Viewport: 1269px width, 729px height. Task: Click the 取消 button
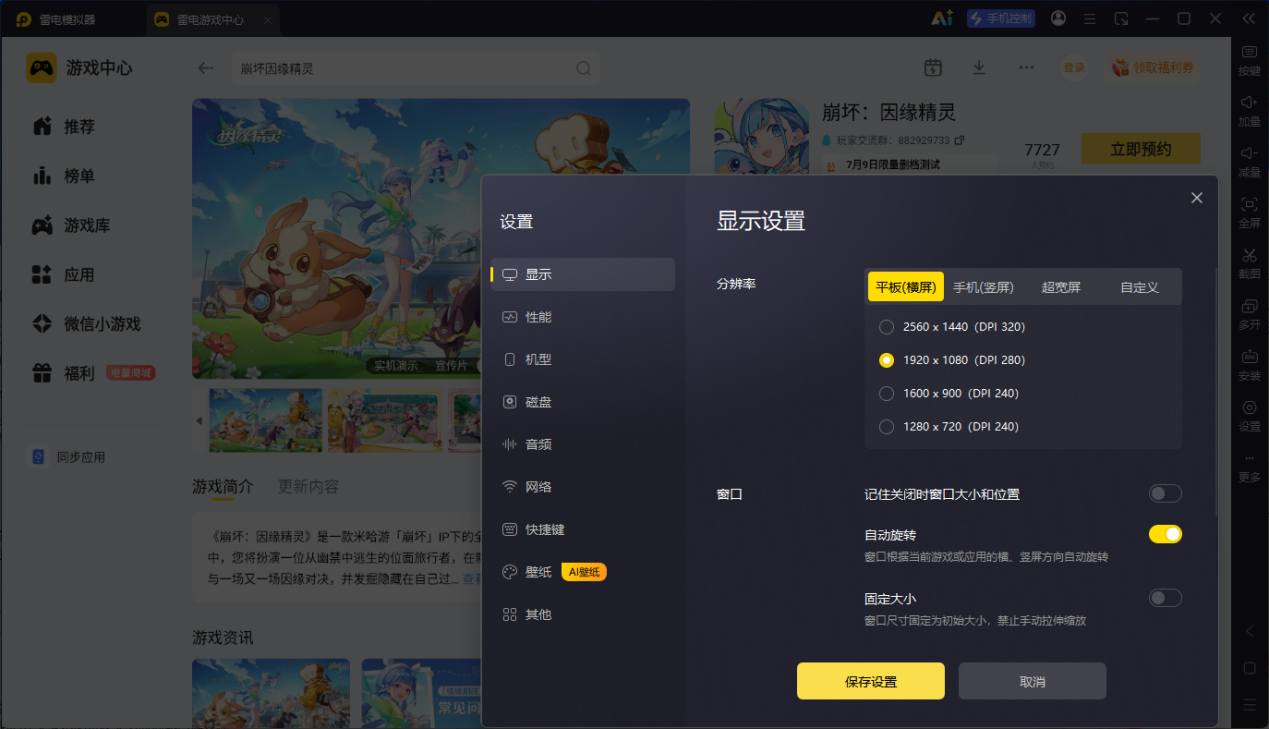[x=1032, y=681]
